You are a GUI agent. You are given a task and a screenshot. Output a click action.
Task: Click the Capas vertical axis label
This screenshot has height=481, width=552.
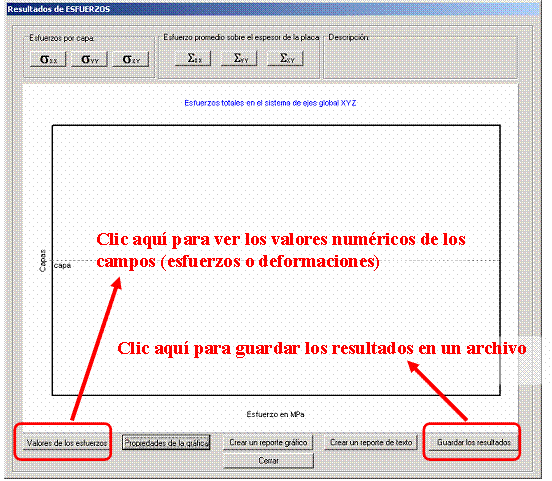pos(43,261)
